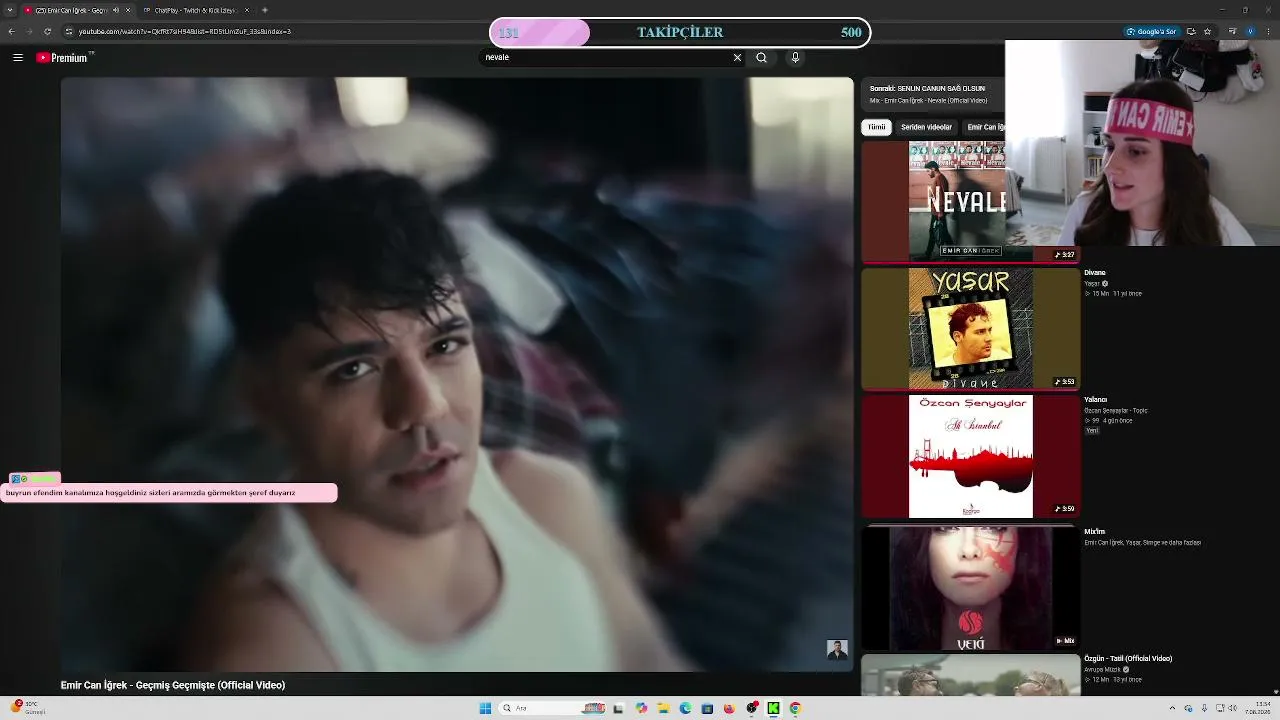Open the YouTube hamburger guide menu
Image resolution: width=1280 pixels, height=720 pixels.
pos(17,58)
